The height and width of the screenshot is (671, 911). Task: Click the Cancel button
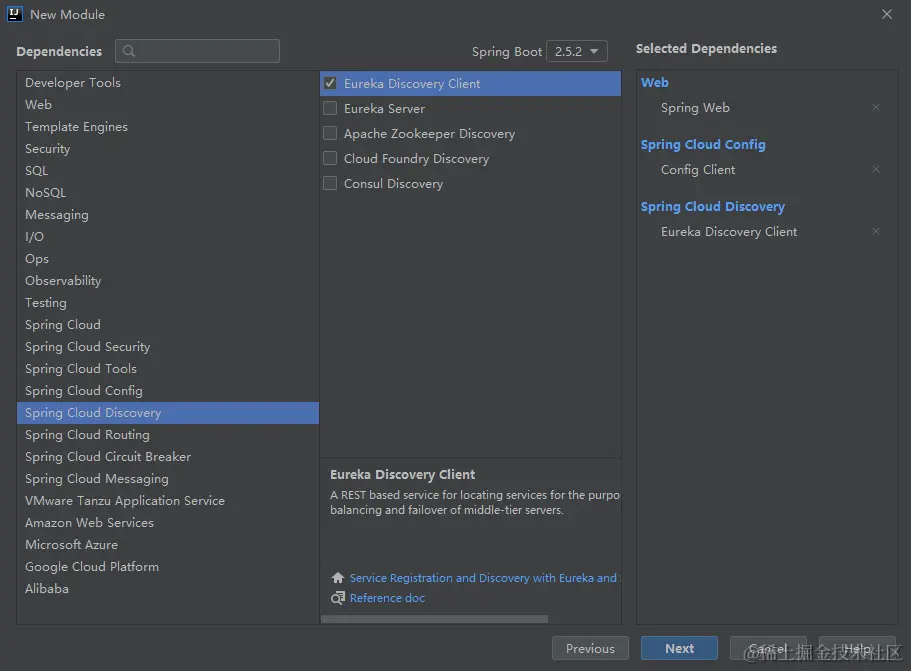[x=768, y=648]
